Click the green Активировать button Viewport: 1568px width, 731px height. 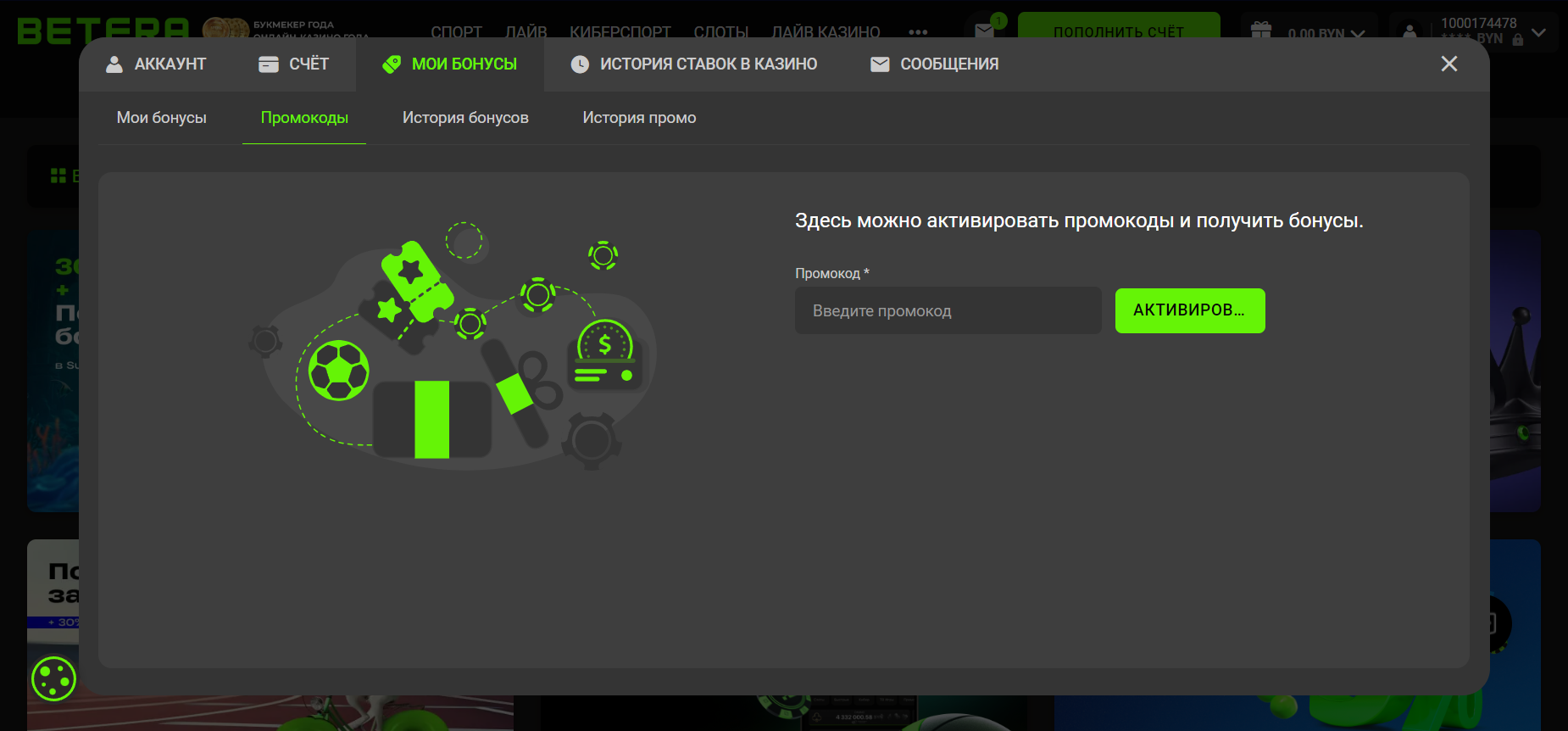click(x=1190, y=310)
